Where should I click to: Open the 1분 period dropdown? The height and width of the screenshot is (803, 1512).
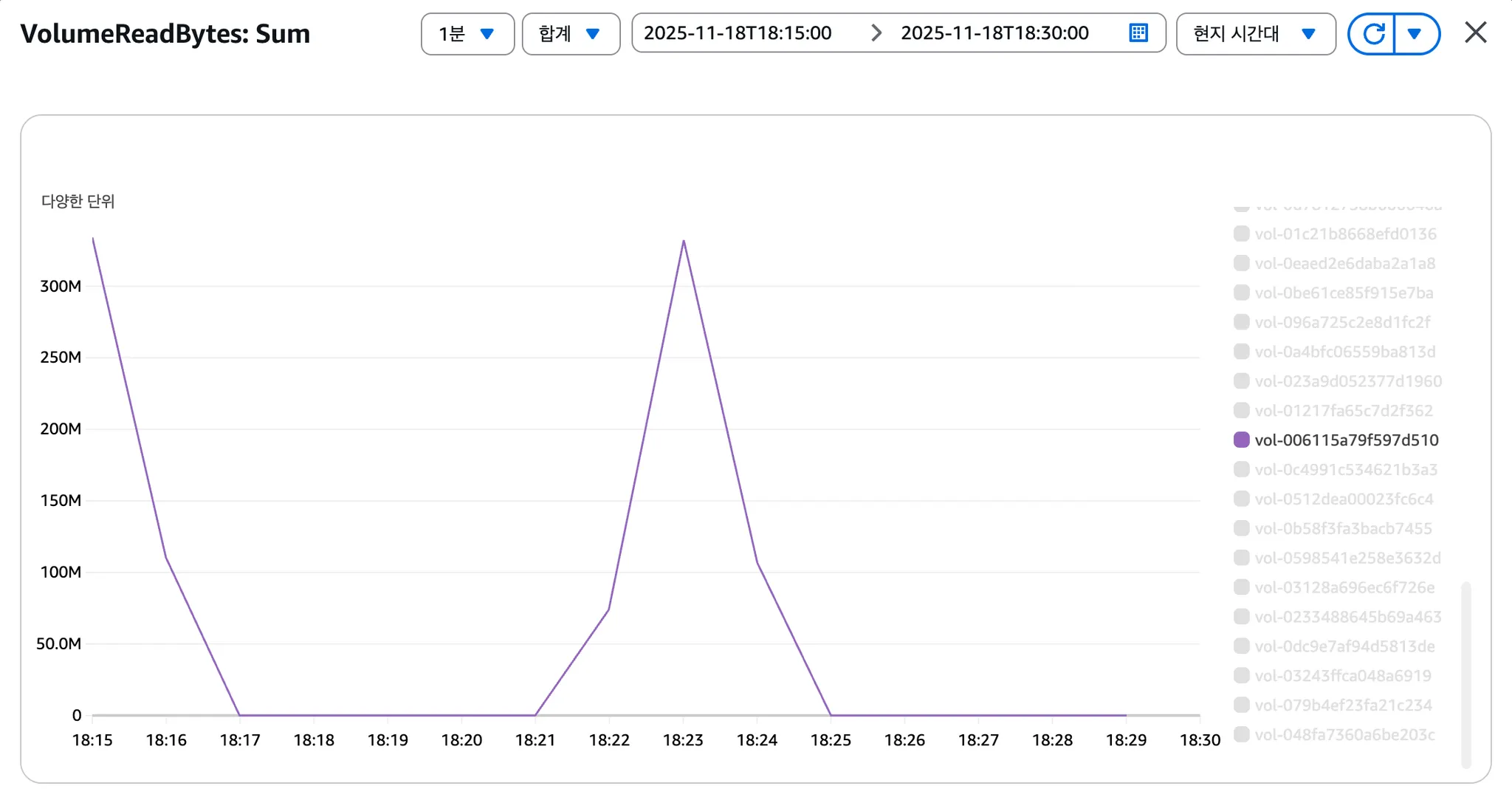(467, 34)
